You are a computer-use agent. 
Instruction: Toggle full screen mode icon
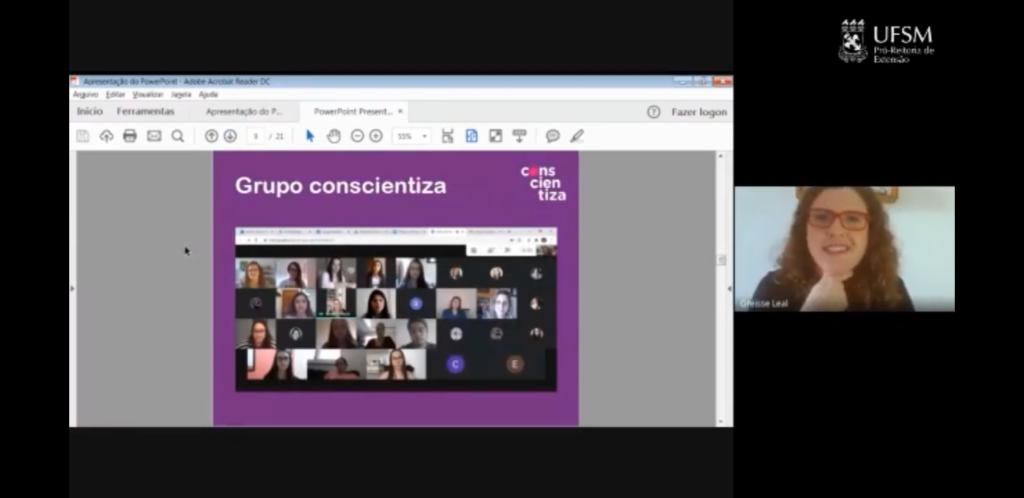495,136
